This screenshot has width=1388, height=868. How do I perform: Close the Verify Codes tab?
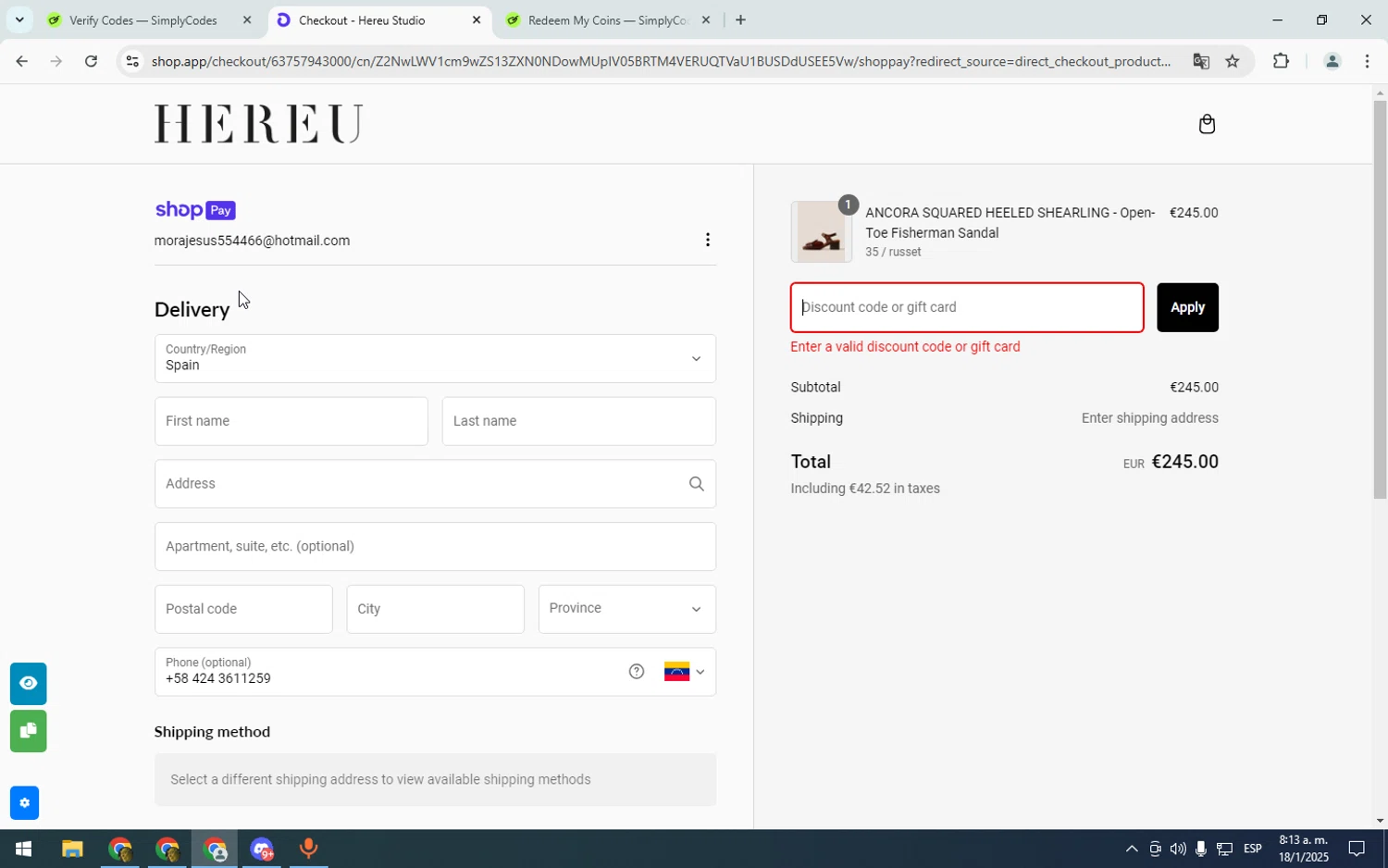(x=247, y=20)
